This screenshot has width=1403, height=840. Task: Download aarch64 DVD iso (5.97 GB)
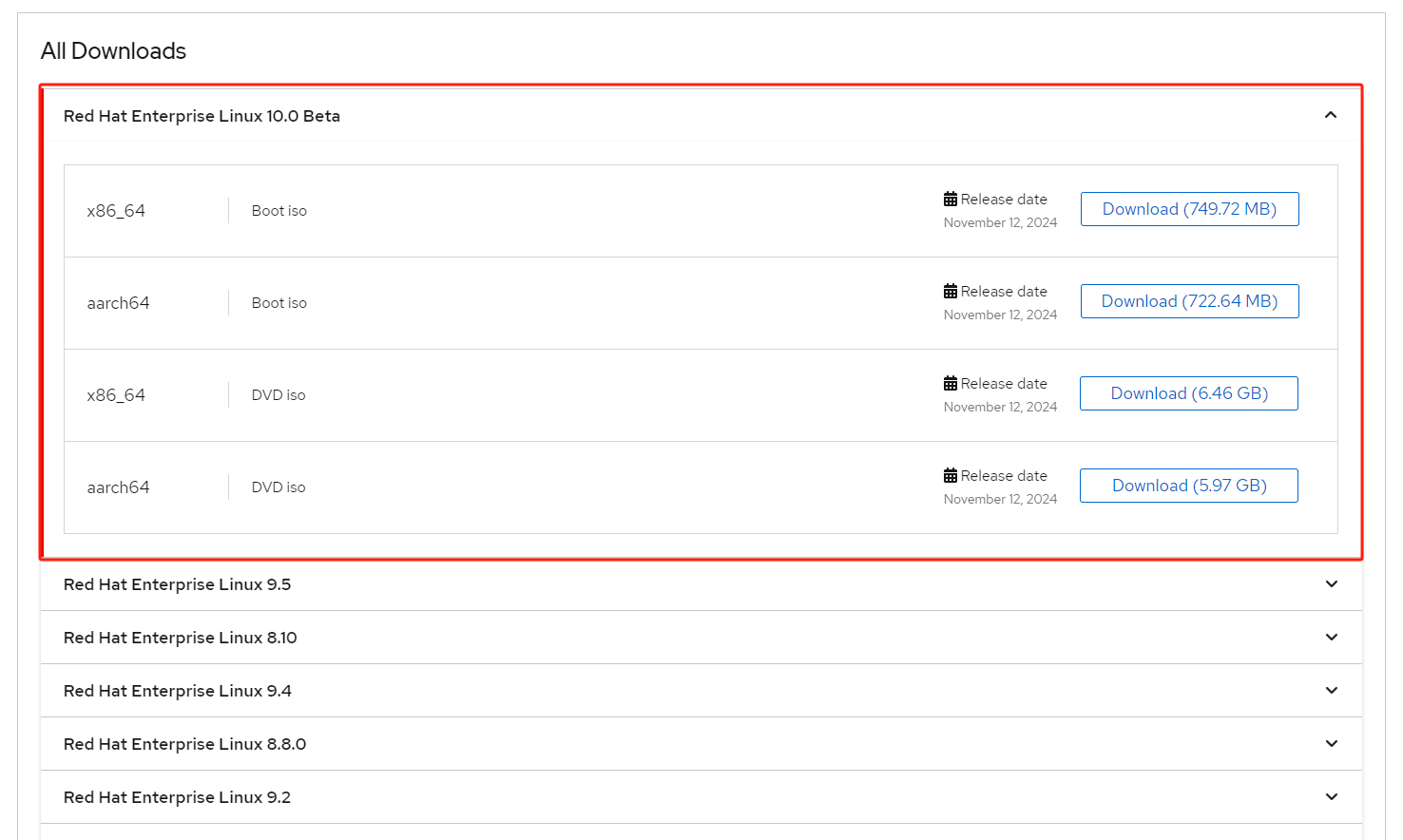1188,486
